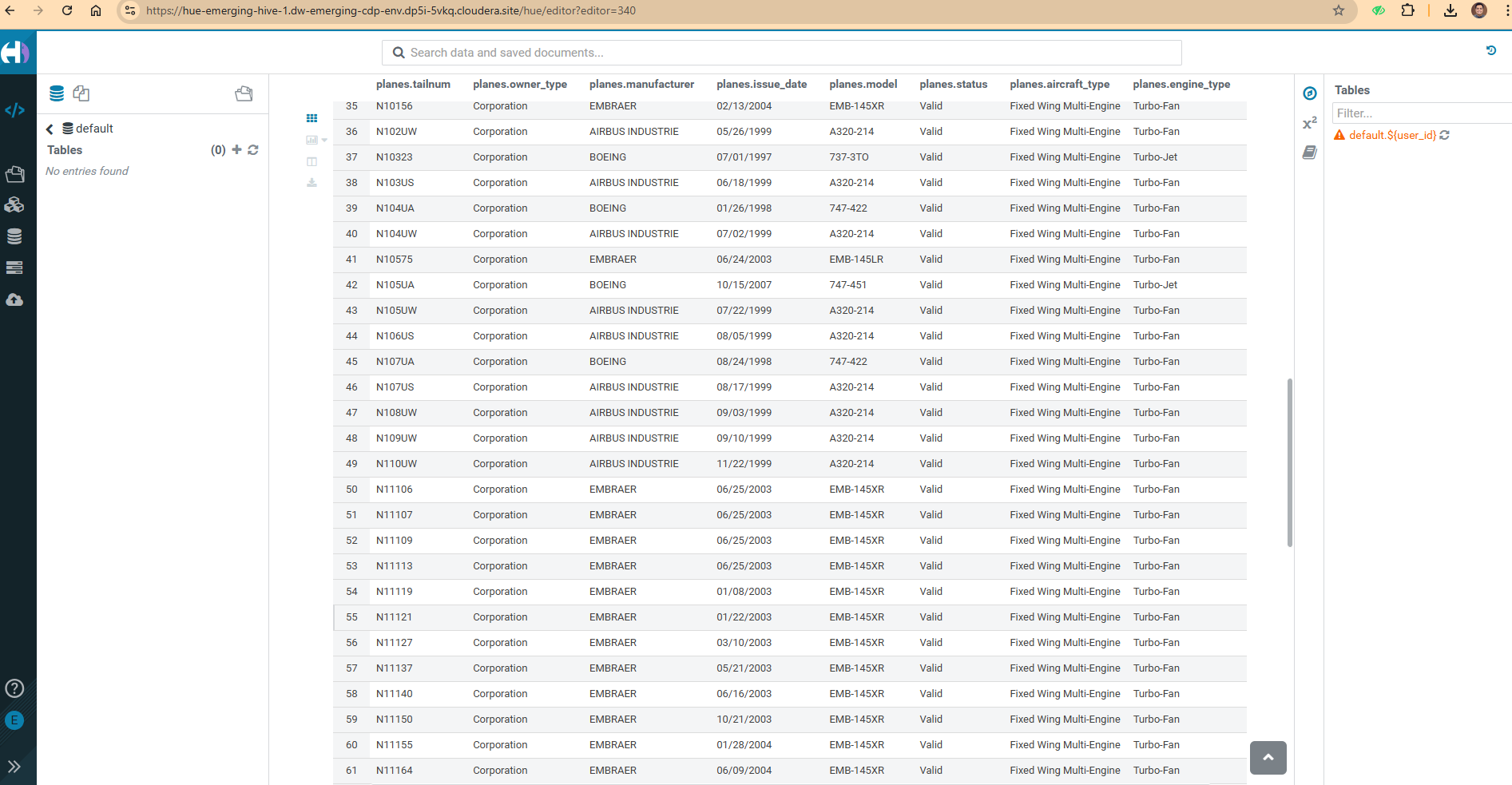Viewport: 1512px width, 785px height.
Task: Sort by planes.owner_type column header
Action: tap(520, 84)
